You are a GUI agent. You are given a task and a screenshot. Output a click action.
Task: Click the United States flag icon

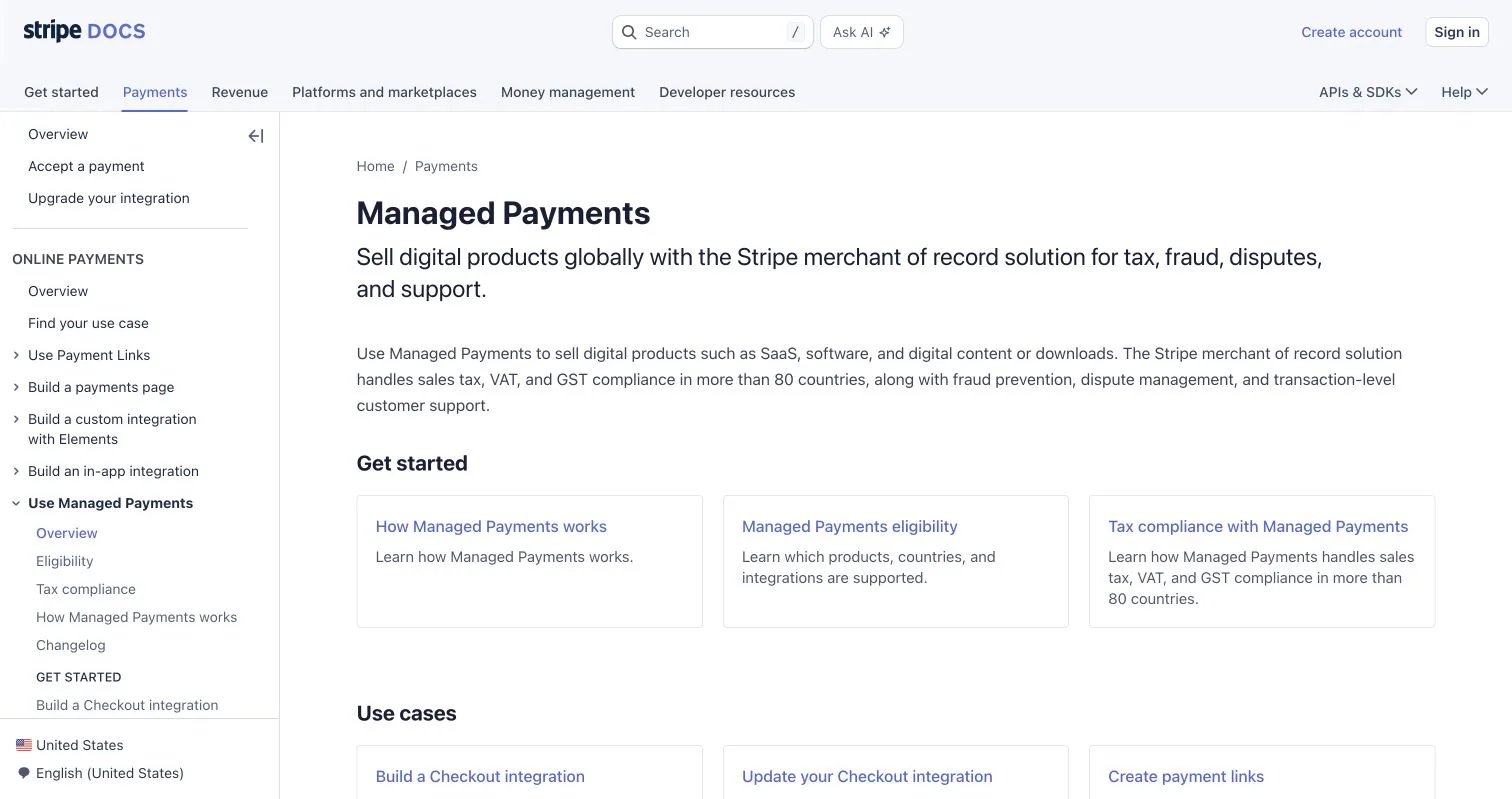pyautogui.click(x=24, y=745)
